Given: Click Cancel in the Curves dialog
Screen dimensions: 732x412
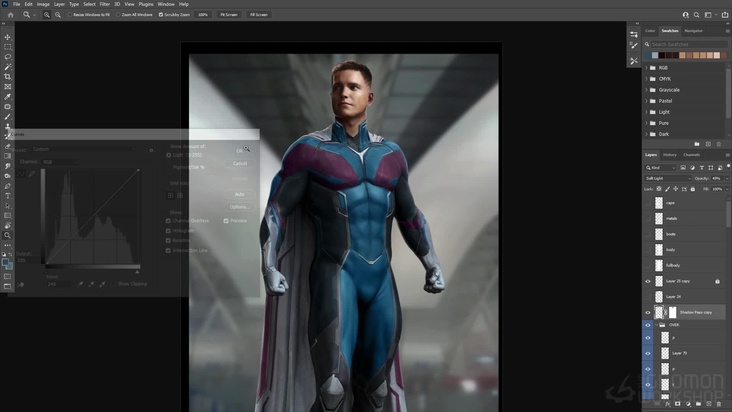Looking at the screenshot, I should coord(240,163).
